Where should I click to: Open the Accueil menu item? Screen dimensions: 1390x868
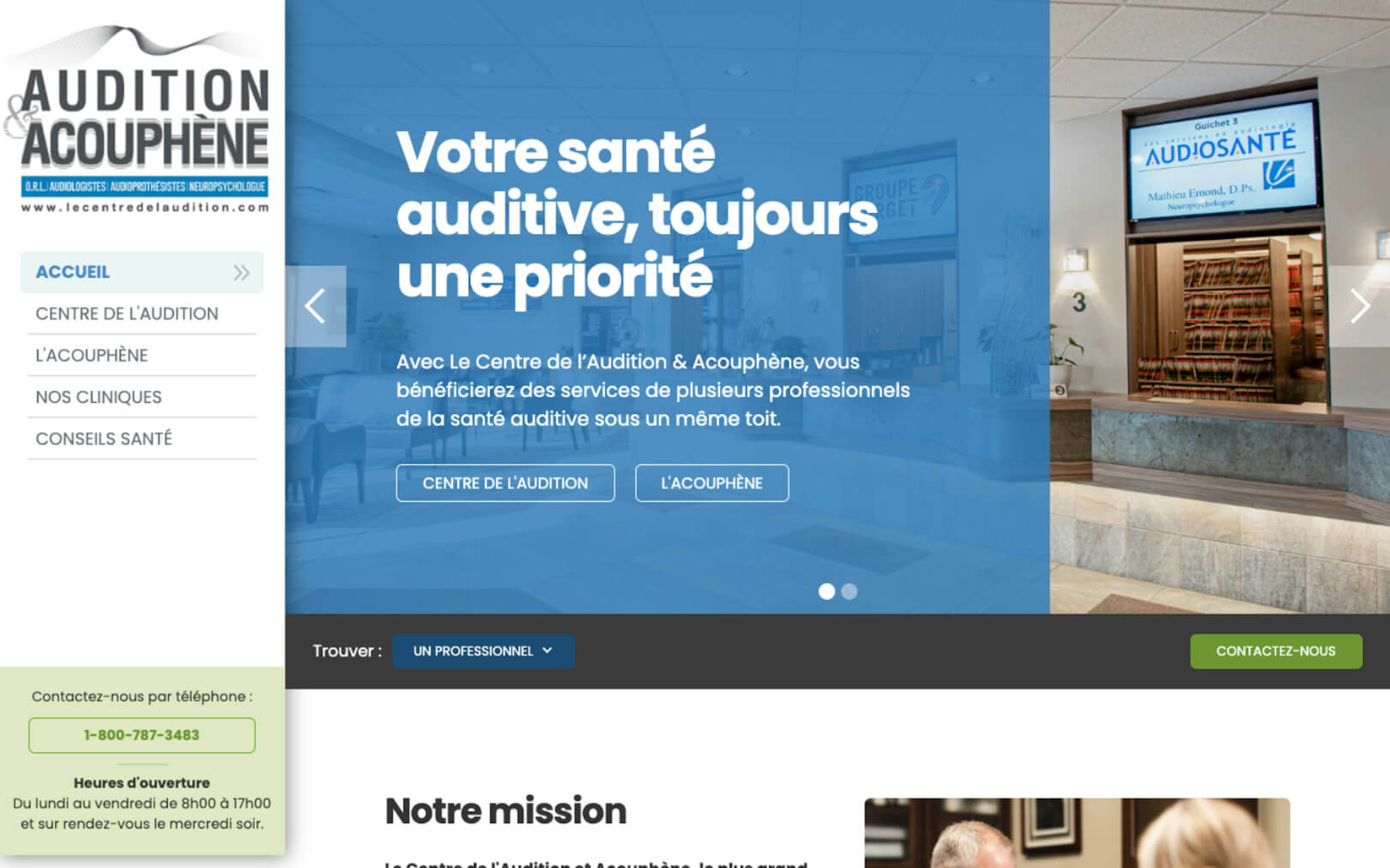(142, 272)
